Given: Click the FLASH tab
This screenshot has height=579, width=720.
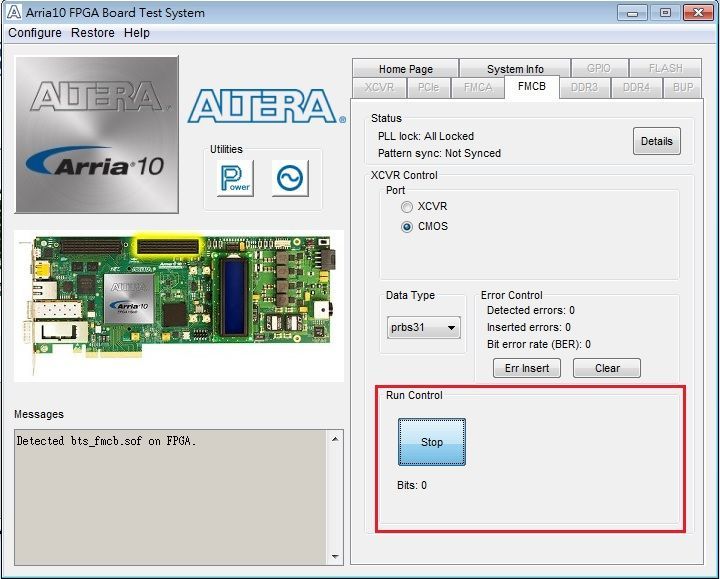Looking at the screenshot, I should (x=665, y=68).
